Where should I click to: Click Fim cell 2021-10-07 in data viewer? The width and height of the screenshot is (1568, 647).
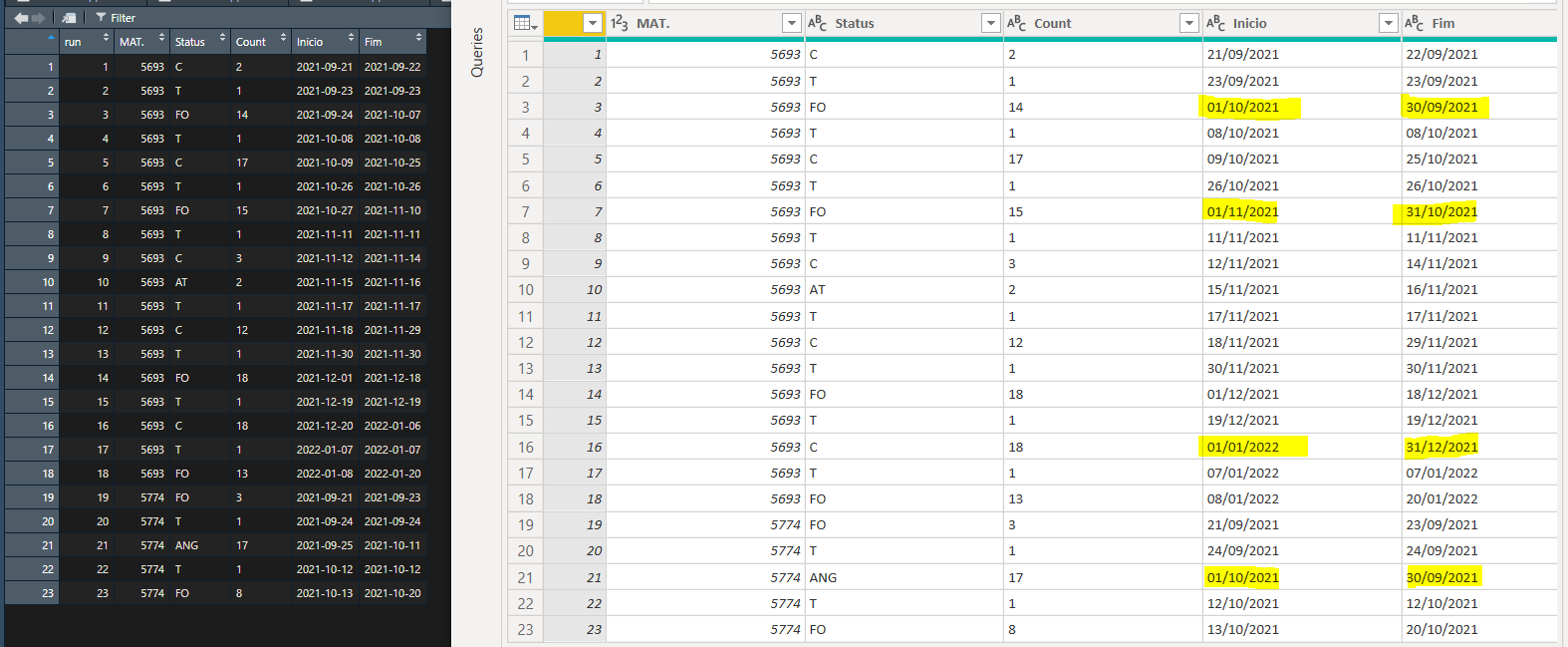tap(392, 115)
